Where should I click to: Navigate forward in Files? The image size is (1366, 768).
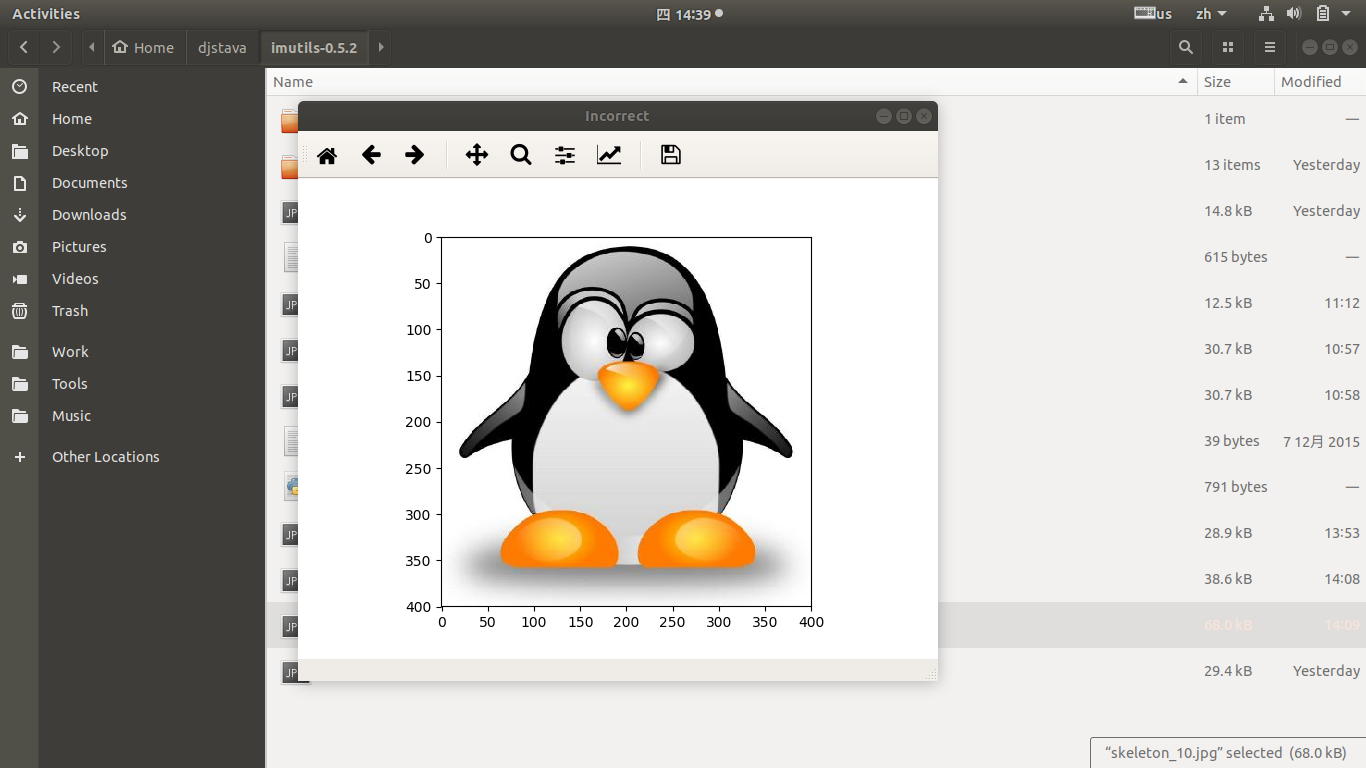coord(56,47)
